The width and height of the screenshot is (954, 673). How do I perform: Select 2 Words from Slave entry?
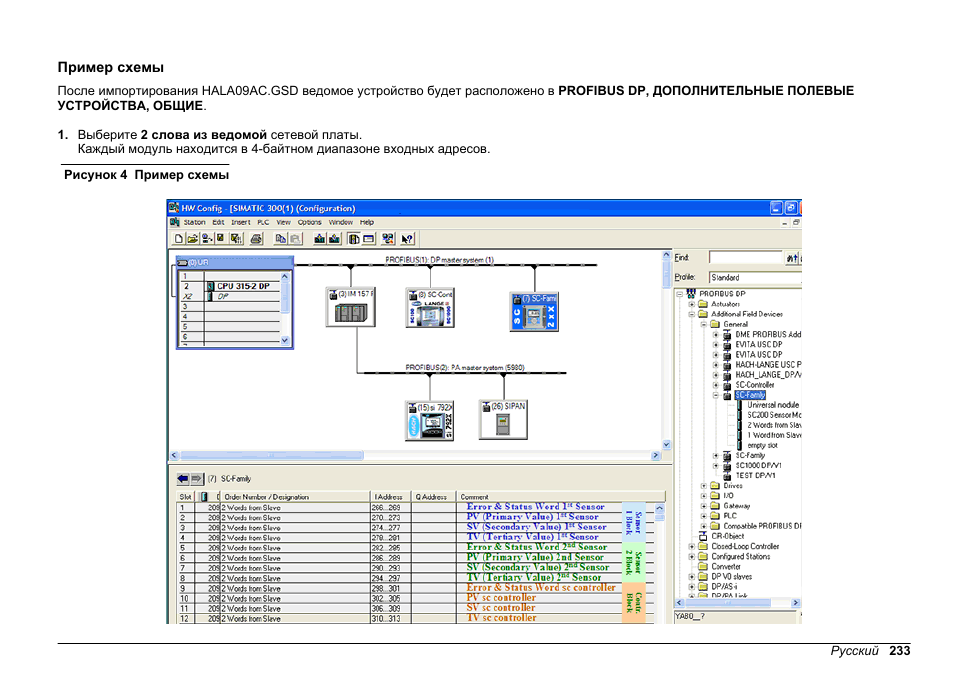(x=775, y=426)
